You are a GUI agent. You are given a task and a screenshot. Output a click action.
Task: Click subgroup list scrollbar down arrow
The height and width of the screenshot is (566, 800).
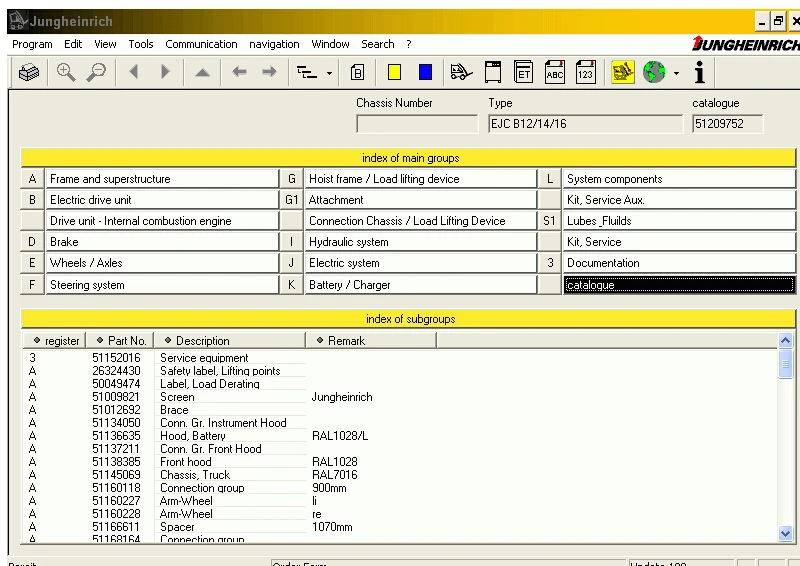(785, 534)
